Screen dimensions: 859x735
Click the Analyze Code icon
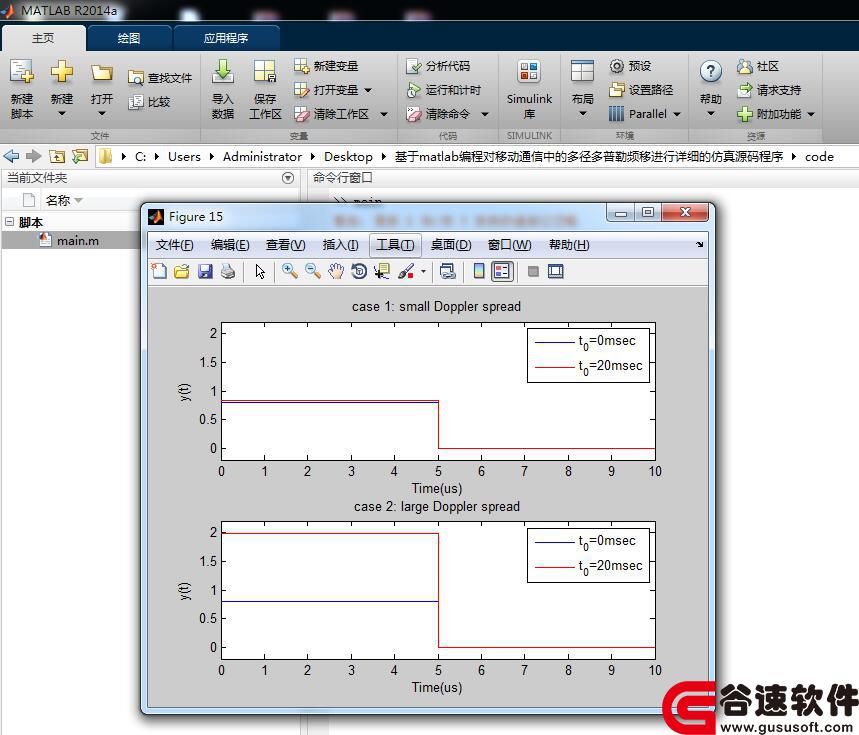pyautogui.click(x=414, y=66)
